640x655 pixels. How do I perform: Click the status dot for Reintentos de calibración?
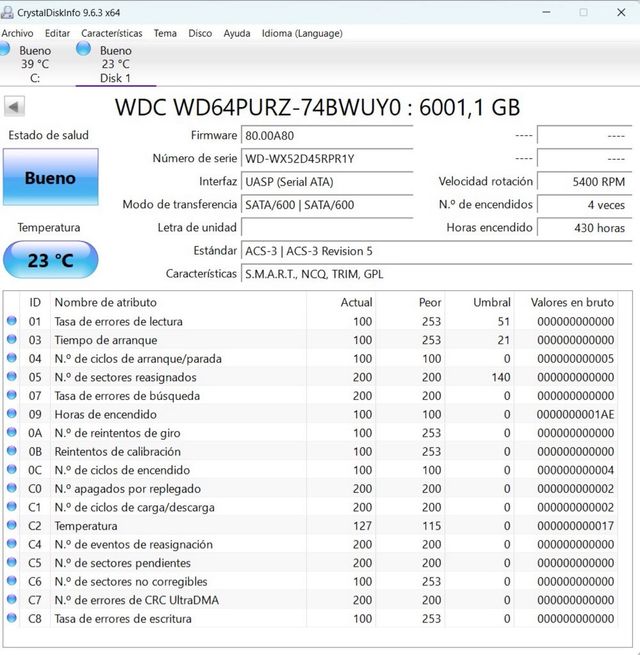[12, 451]
